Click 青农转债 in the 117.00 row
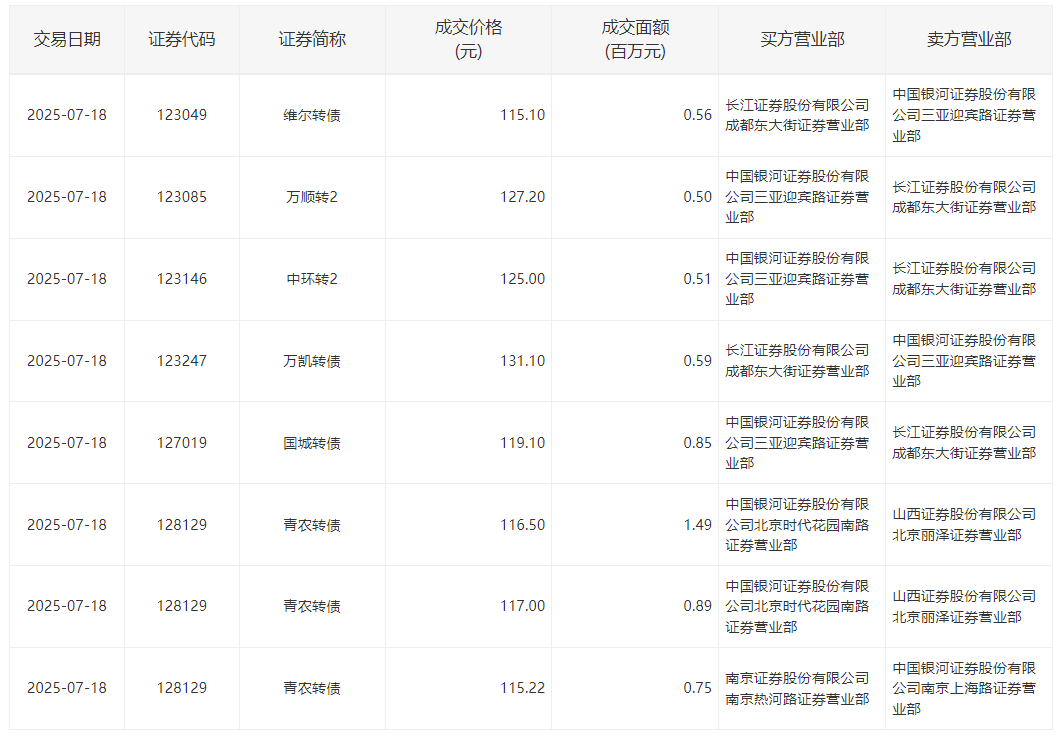The width and height of the screenshot is (1060, 741). click(312, 606)
